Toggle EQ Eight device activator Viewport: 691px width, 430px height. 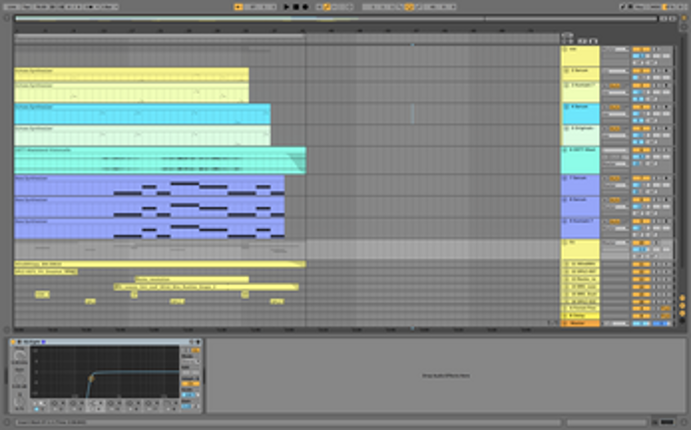tap(13, 342)
